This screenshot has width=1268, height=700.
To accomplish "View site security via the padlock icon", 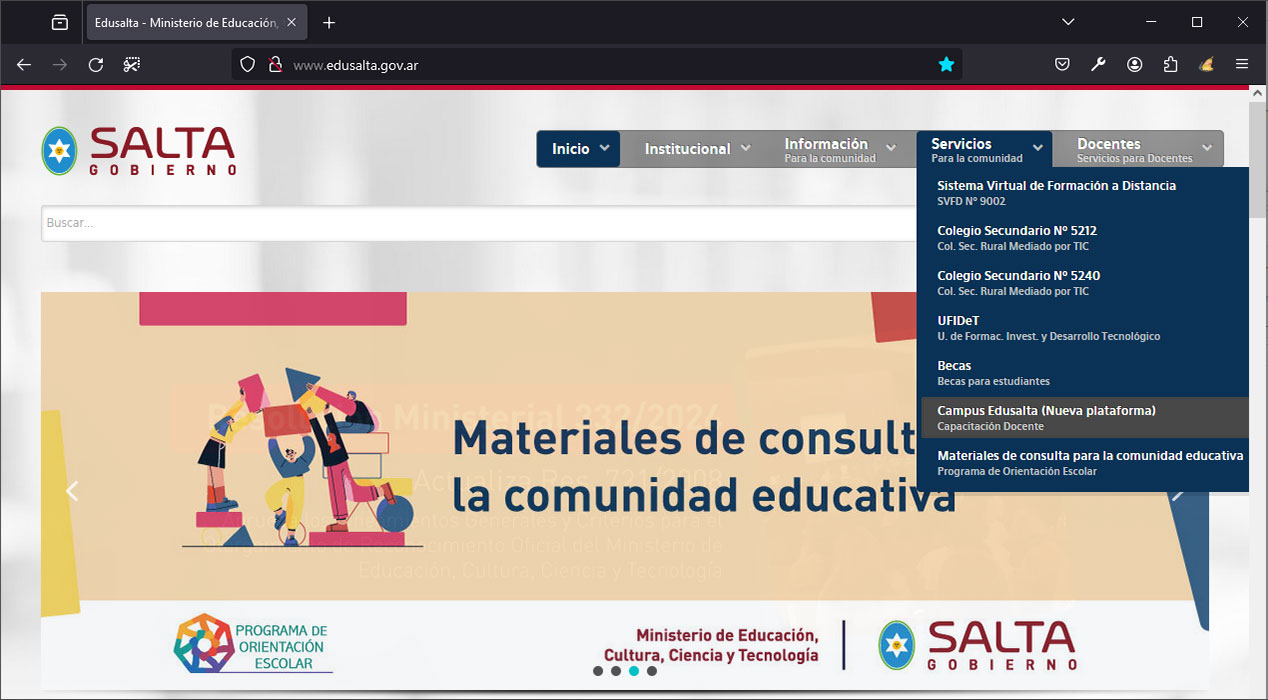I will point(275,64).
